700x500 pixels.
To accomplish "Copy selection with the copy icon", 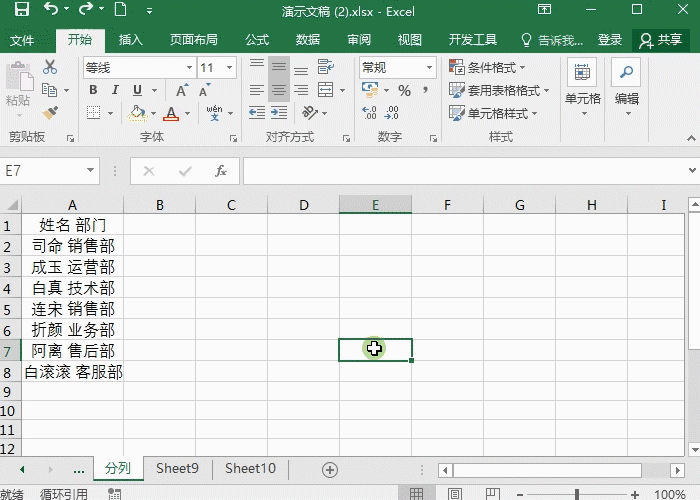I will pos(50,90).
